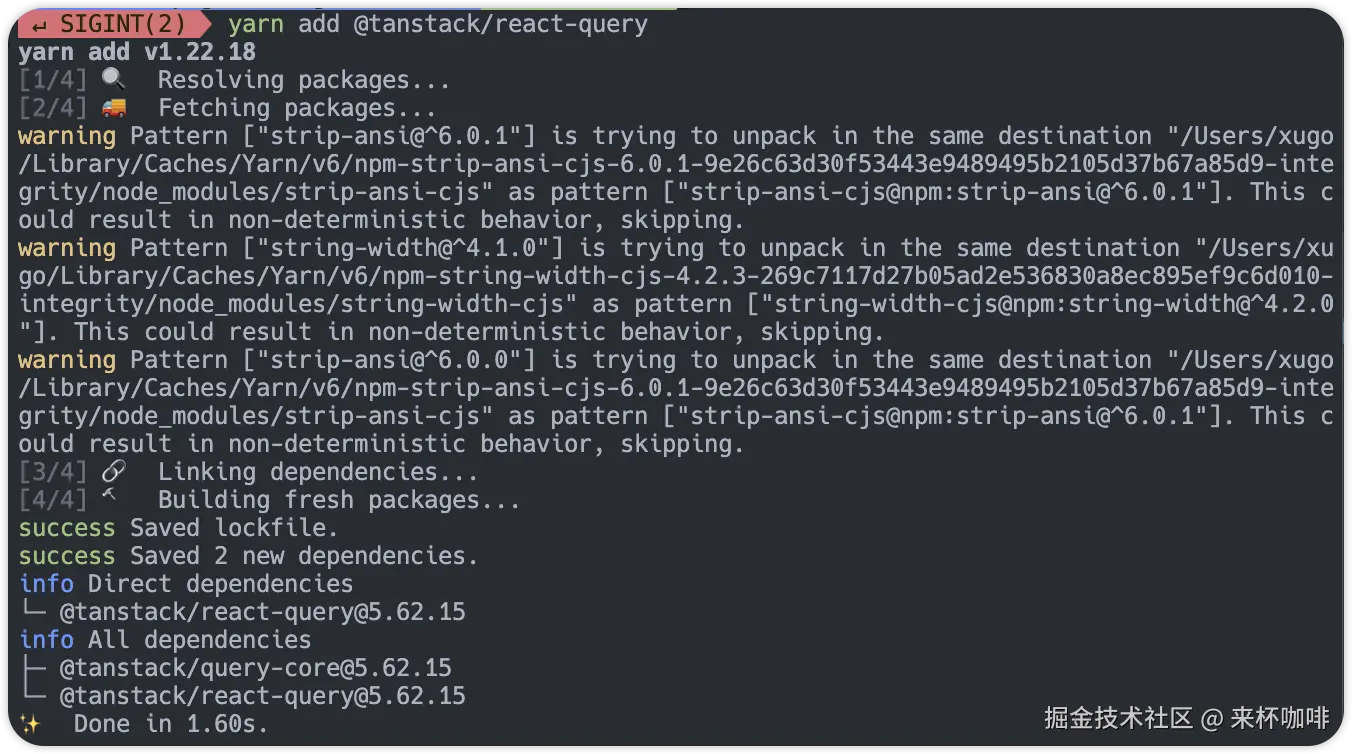
Task: Click the delivery truck emoji beside Fetching packages
Action: point(114,108)
